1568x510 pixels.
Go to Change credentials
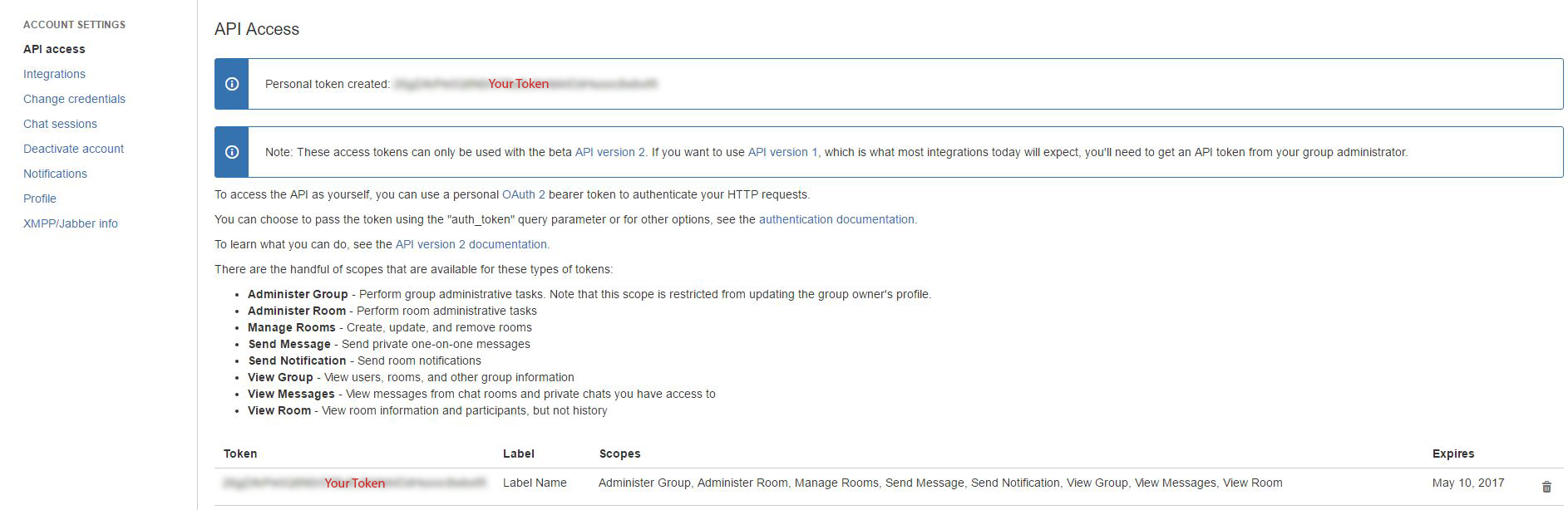(74, 99)
